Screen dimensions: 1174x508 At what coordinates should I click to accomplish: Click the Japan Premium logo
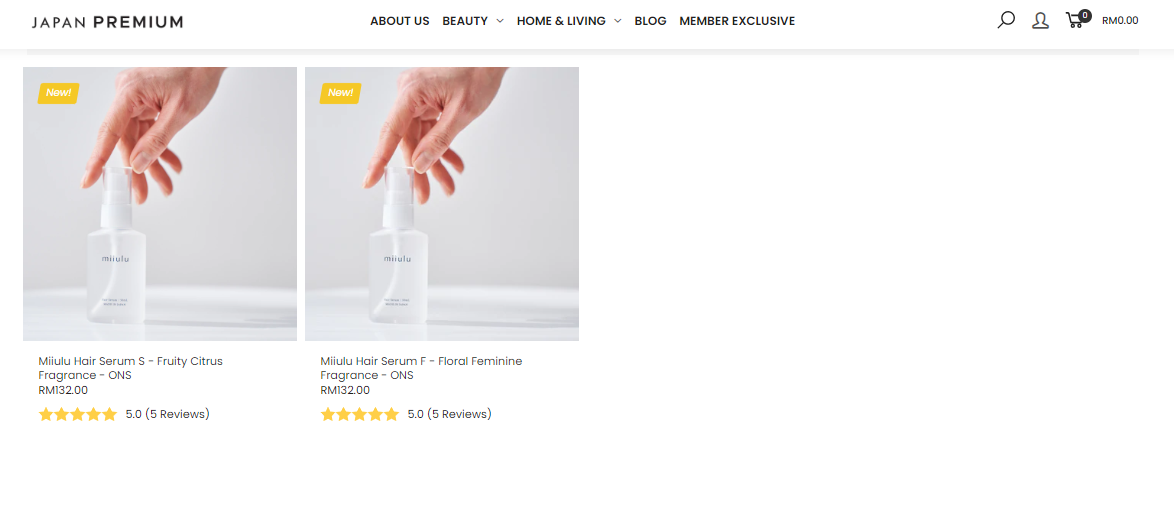tap(107, 22)
